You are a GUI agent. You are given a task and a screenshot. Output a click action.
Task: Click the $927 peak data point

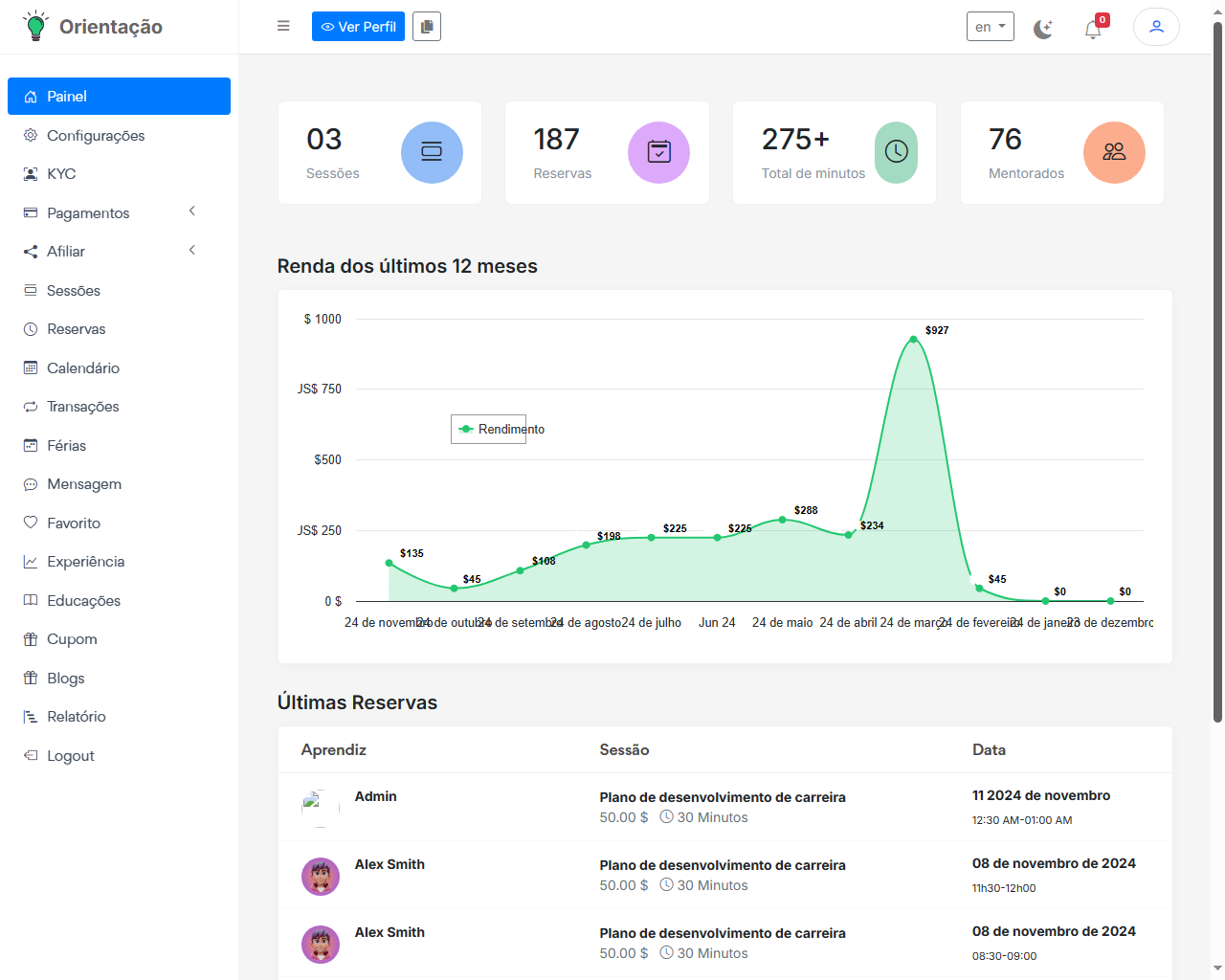(913, 340)
